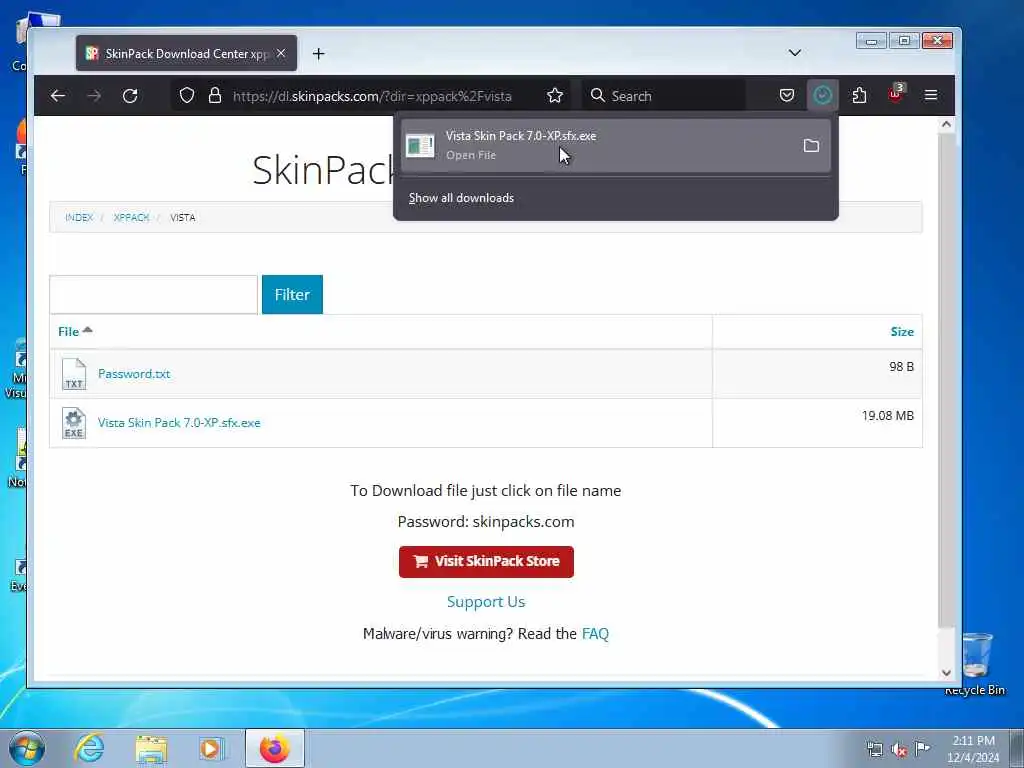The width and height of the screenshot is (1024, 768).
Task: Click the TXT file icon for Password.txt
Action: pyautogui.click(x=74, y=374)
